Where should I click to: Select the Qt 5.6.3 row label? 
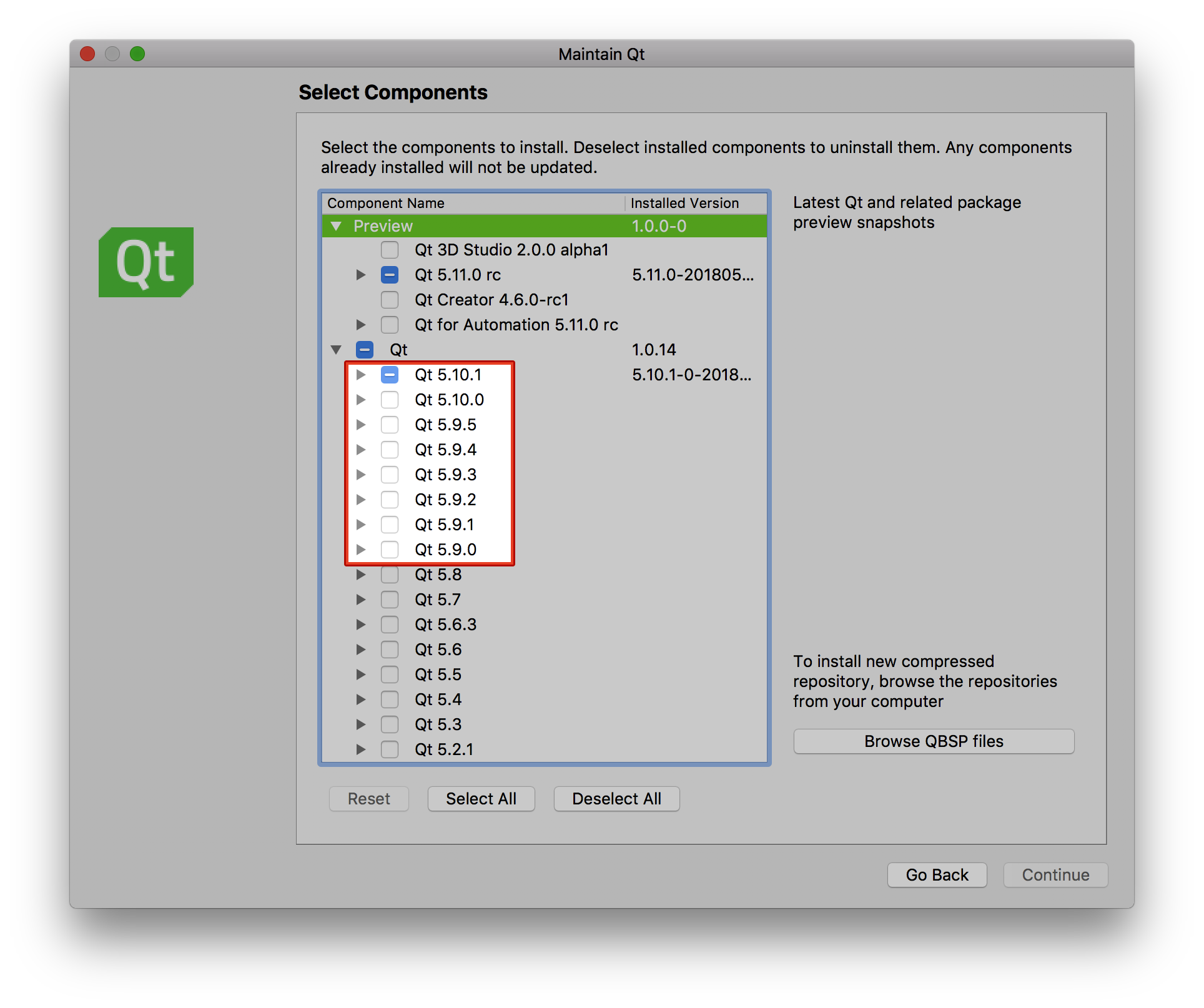tap(445, 625)
